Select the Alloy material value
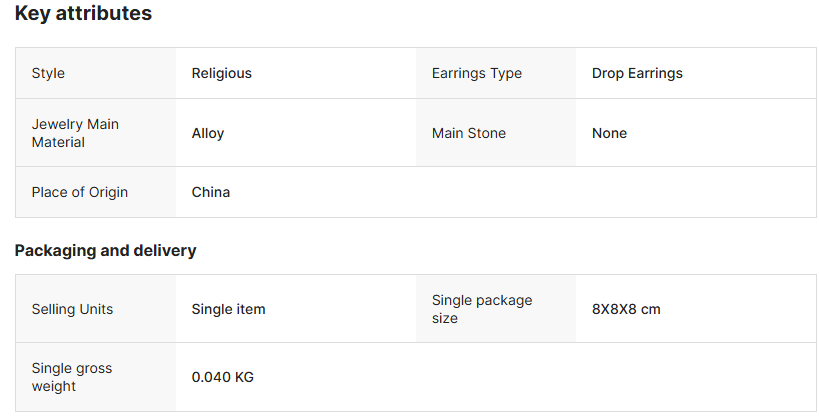 [208, 133]
